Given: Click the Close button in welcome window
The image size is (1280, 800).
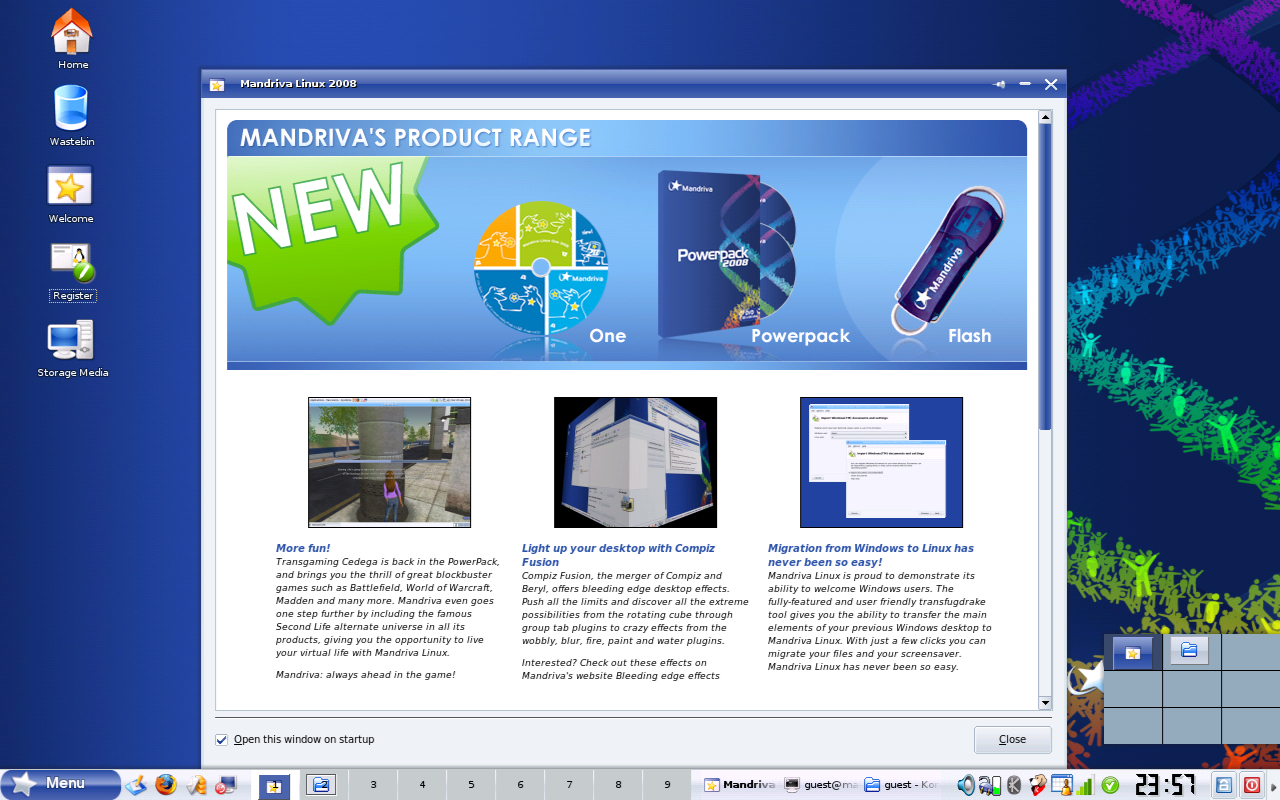Looking at the screenshot, I should tap(1012, 740).
